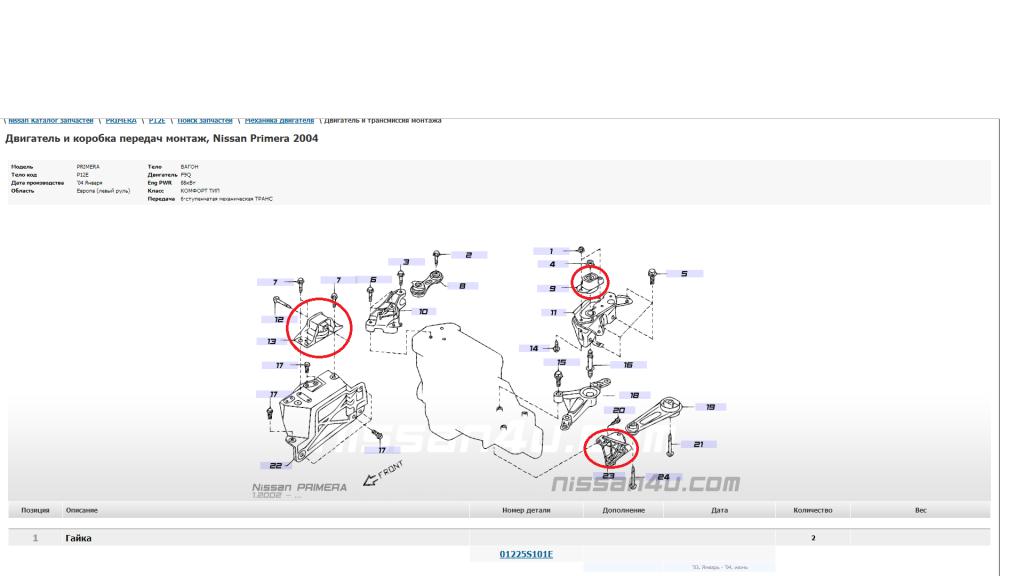The height and width of the screenshot is (576, 1024).
Task: Select callout label 2 on the diagram
Action: [468, 255]
